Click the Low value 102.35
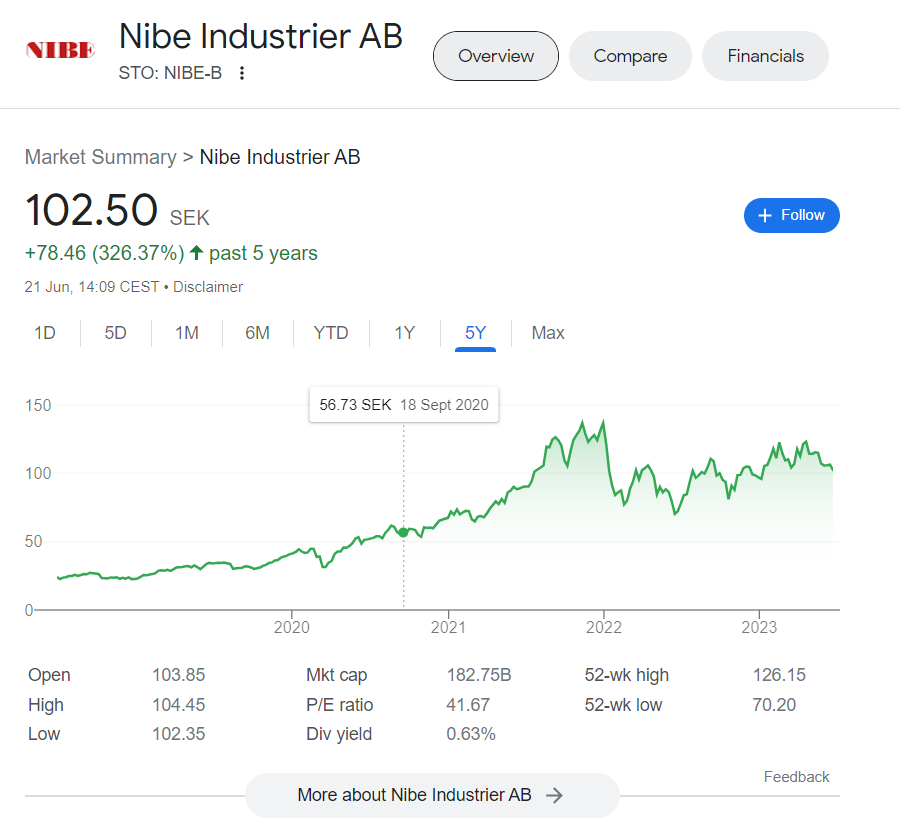Screen dimensions: 900x837 [179, 734]
